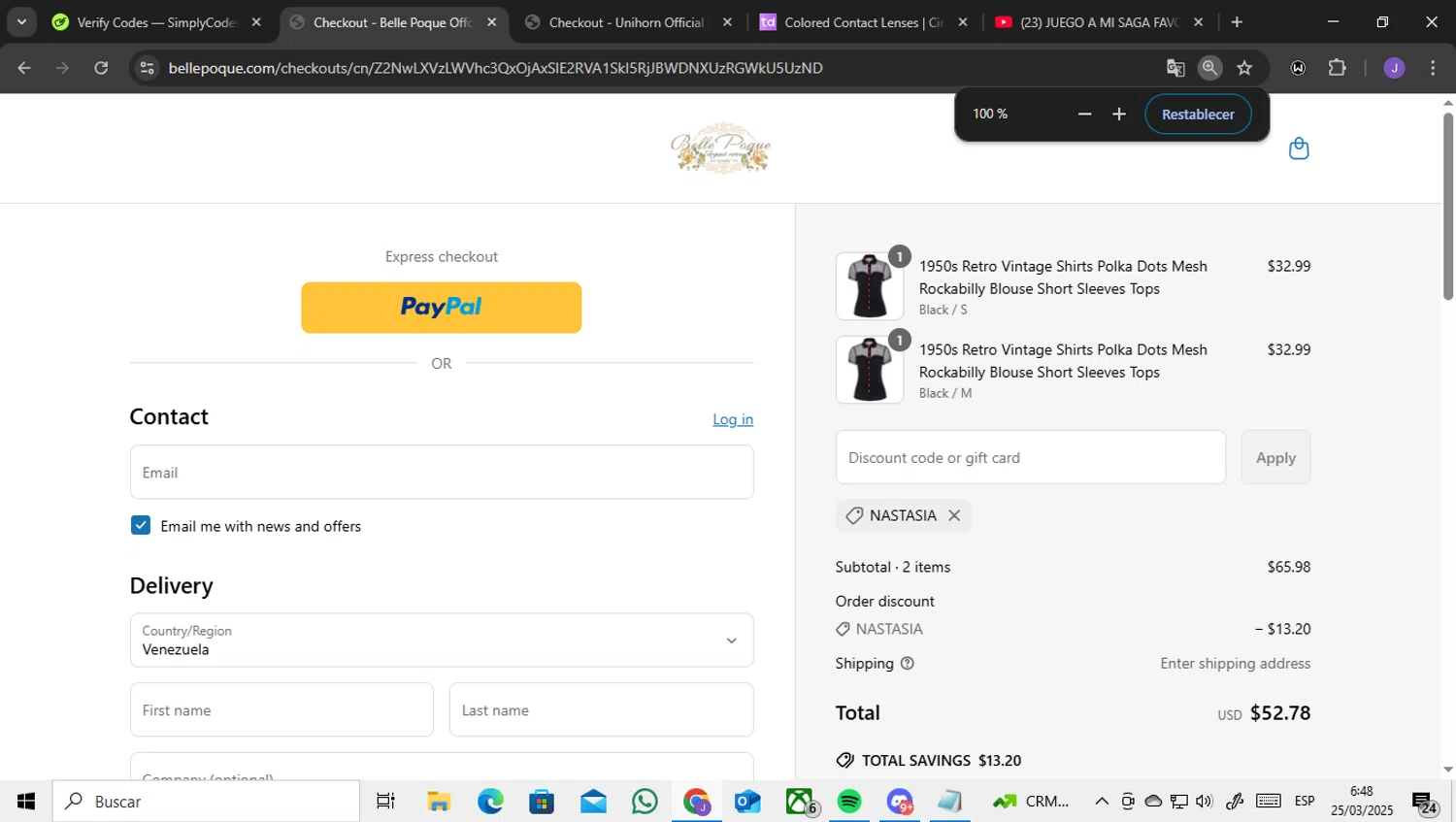
Task: Click the Black / M blouse thumbnail
Action: [x=870, y=370]
